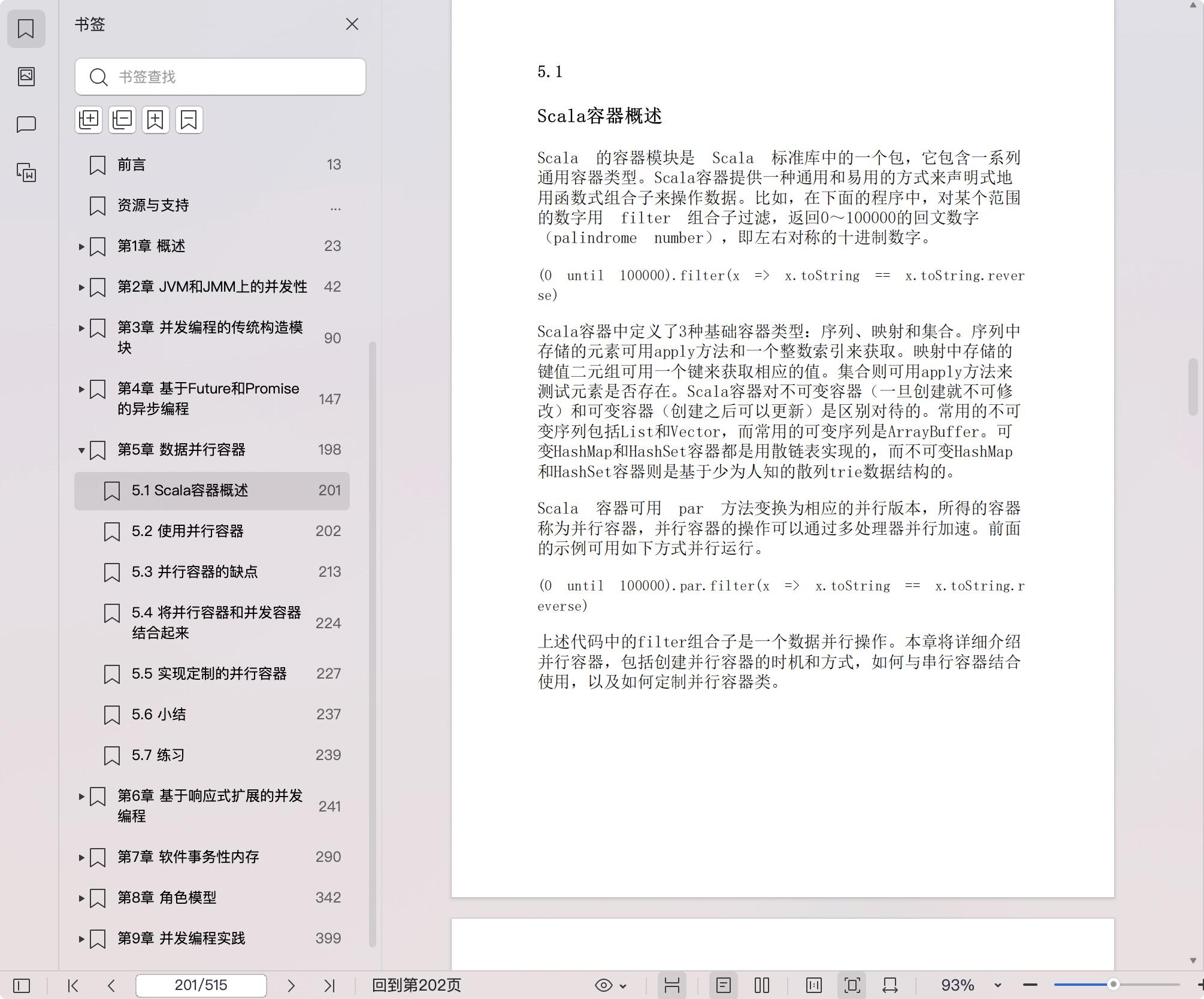Open the comments panel icon

26,124
